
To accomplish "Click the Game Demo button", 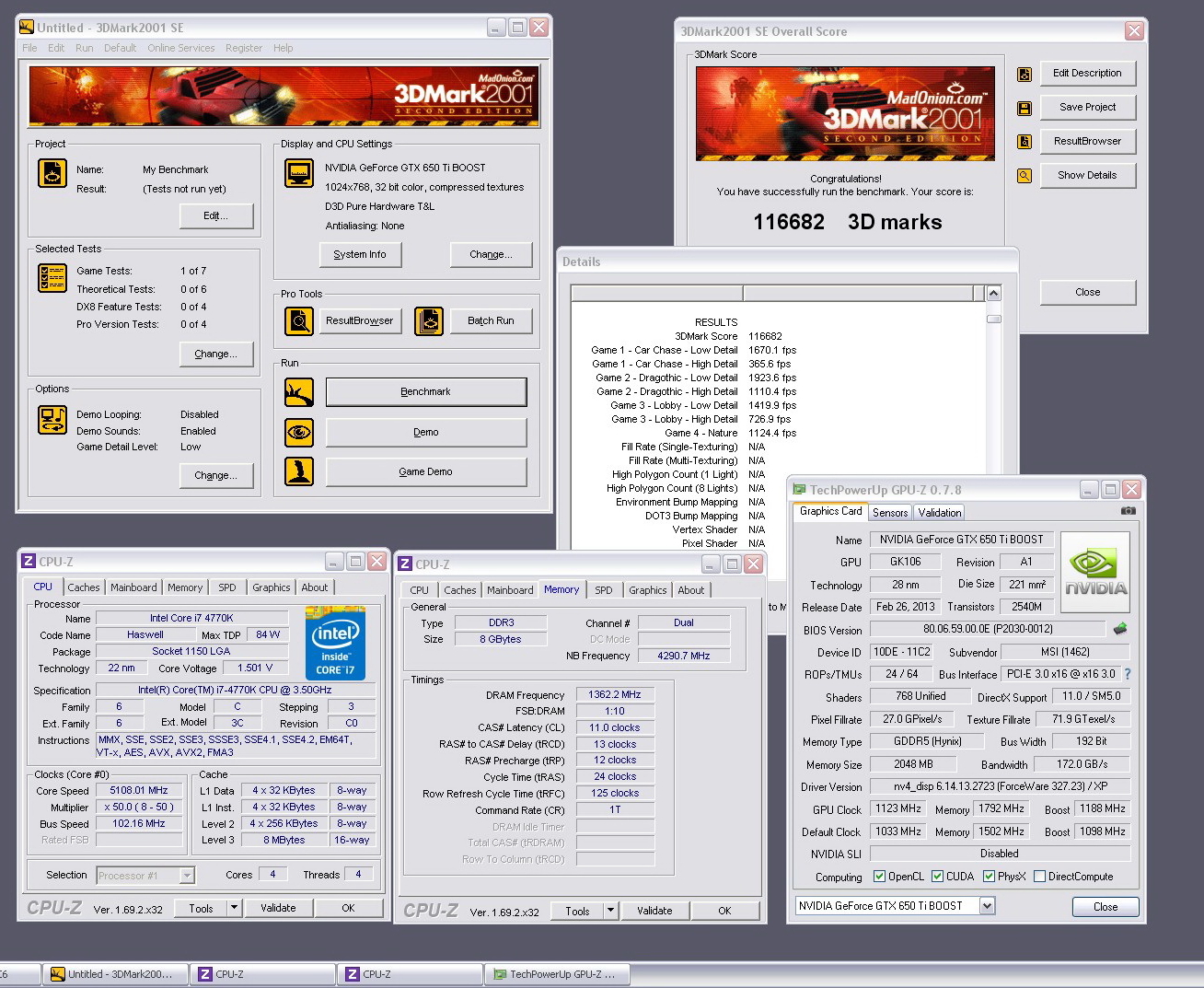I will point(426,471).
